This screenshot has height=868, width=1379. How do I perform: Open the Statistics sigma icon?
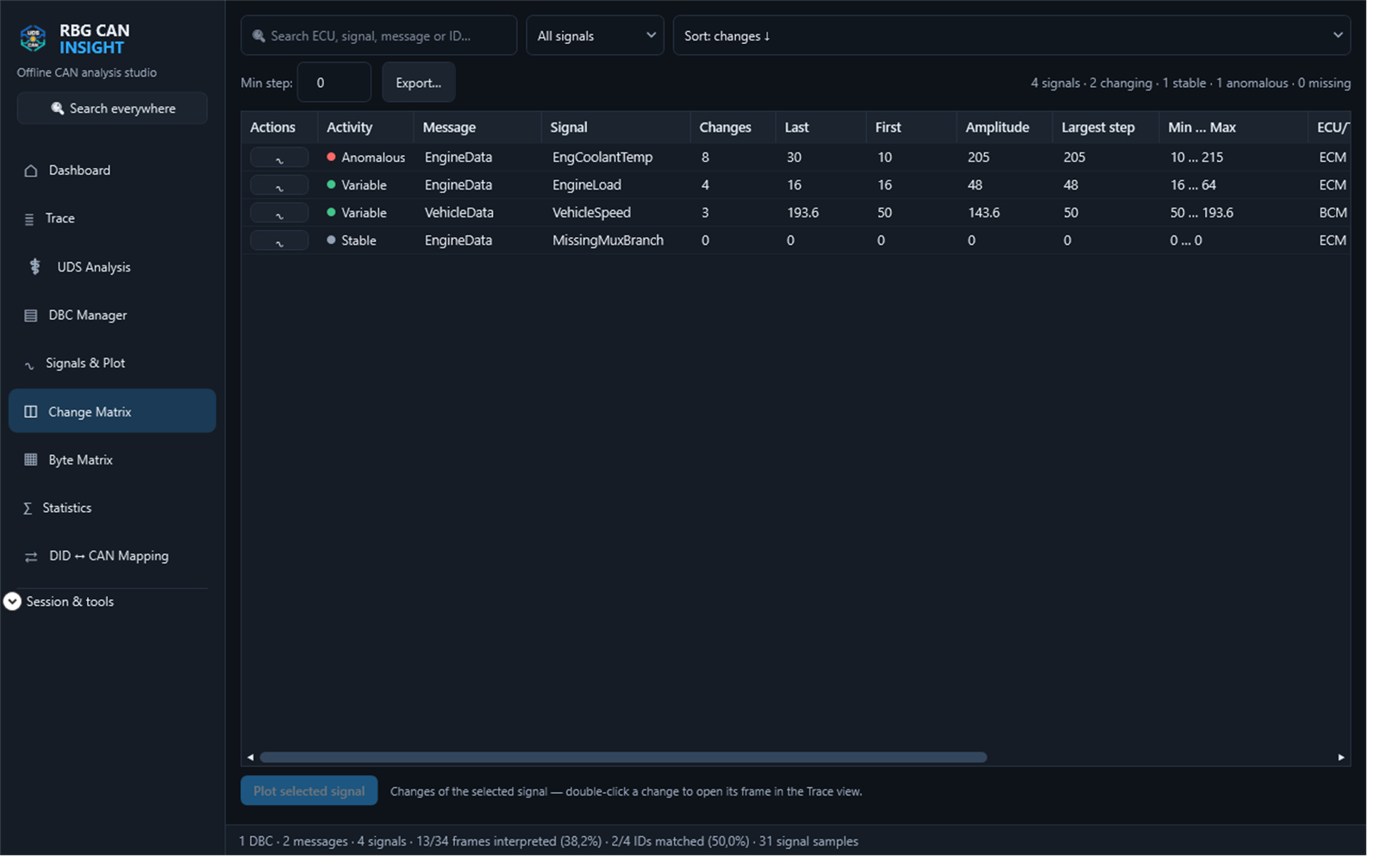pyautogui.click(x=28, y=509)
